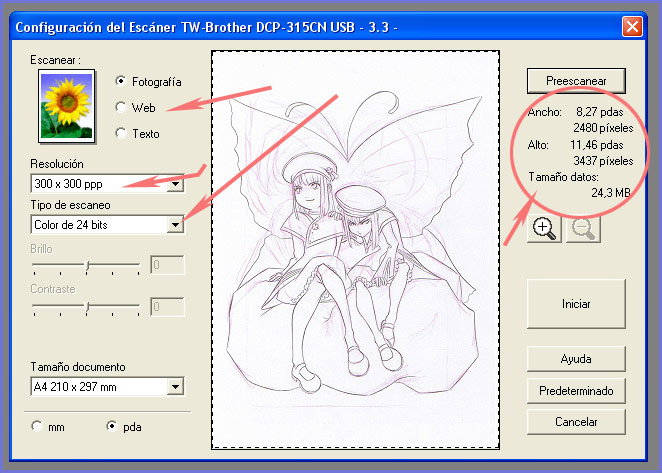Restore defaults with Predeterminado button
Viewport: 662px width, 473px height.
coord(576,391)
